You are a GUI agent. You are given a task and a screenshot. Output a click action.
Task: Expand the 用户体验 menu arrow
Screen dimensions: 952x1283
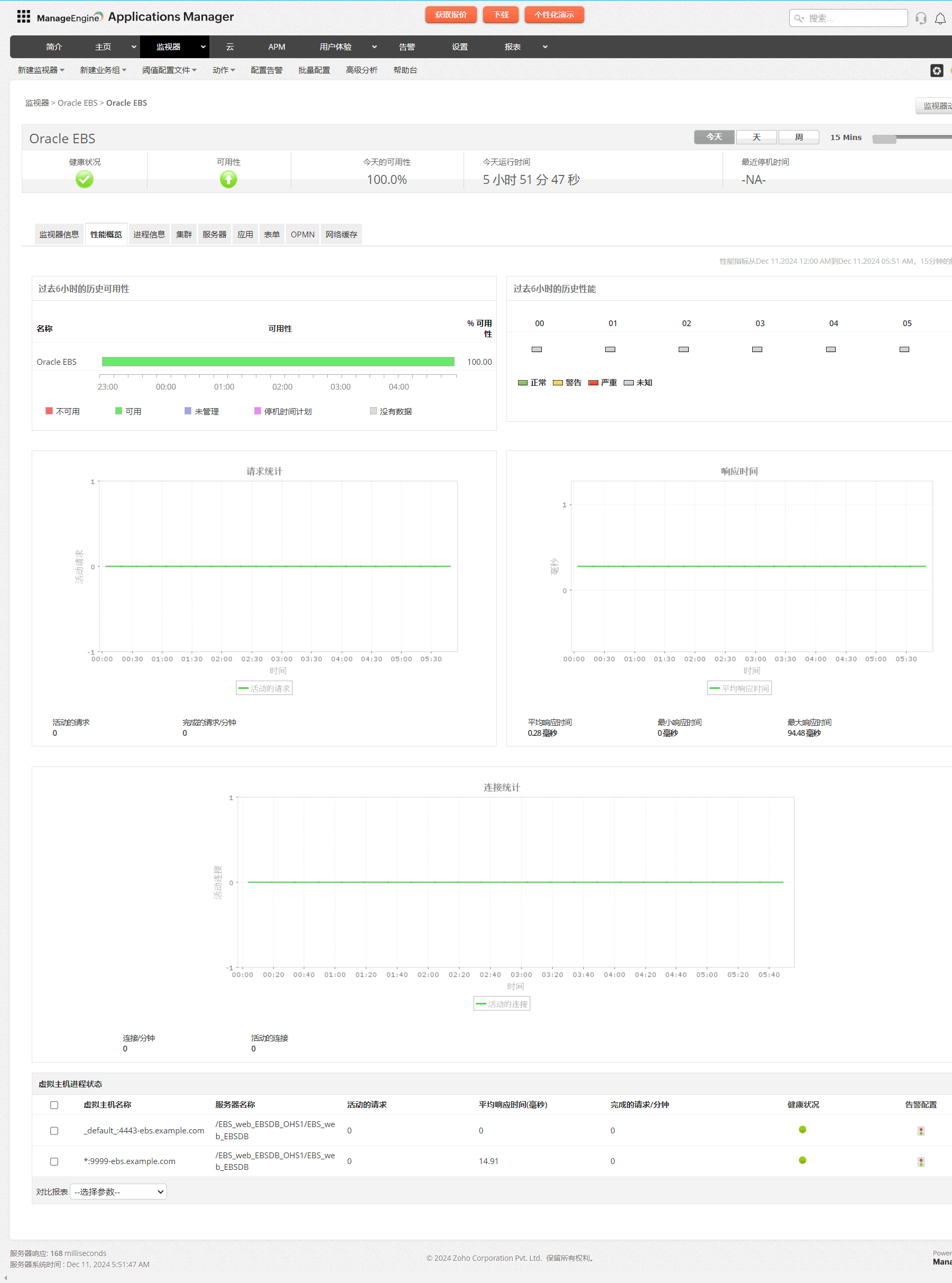pyautogui.click(x=374, y=47)
